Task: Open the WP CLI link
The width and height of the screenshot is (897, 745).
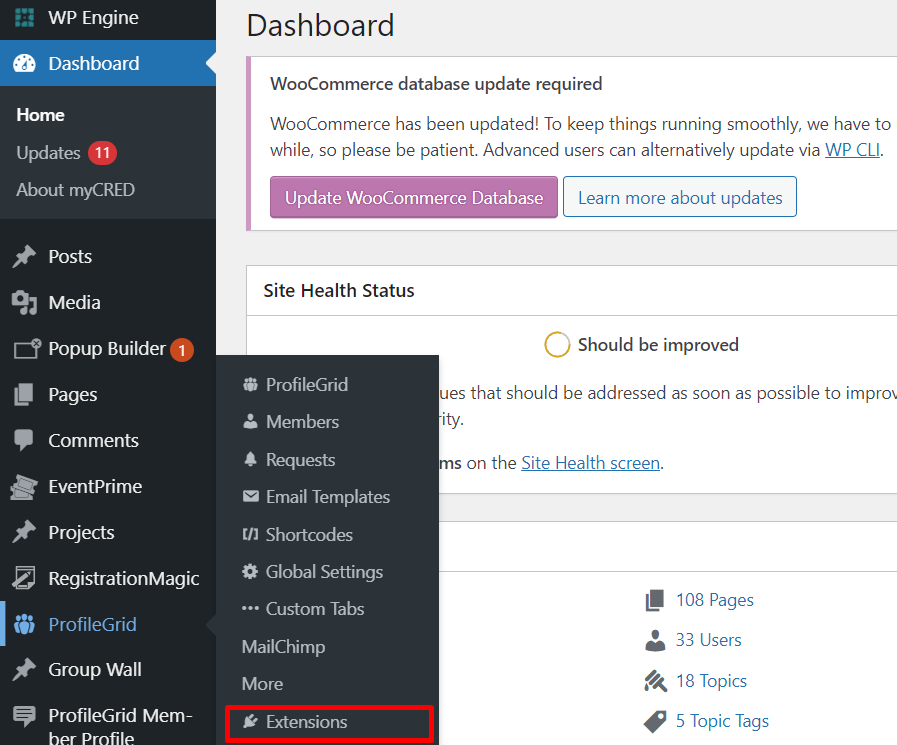Action: [852, 151]
